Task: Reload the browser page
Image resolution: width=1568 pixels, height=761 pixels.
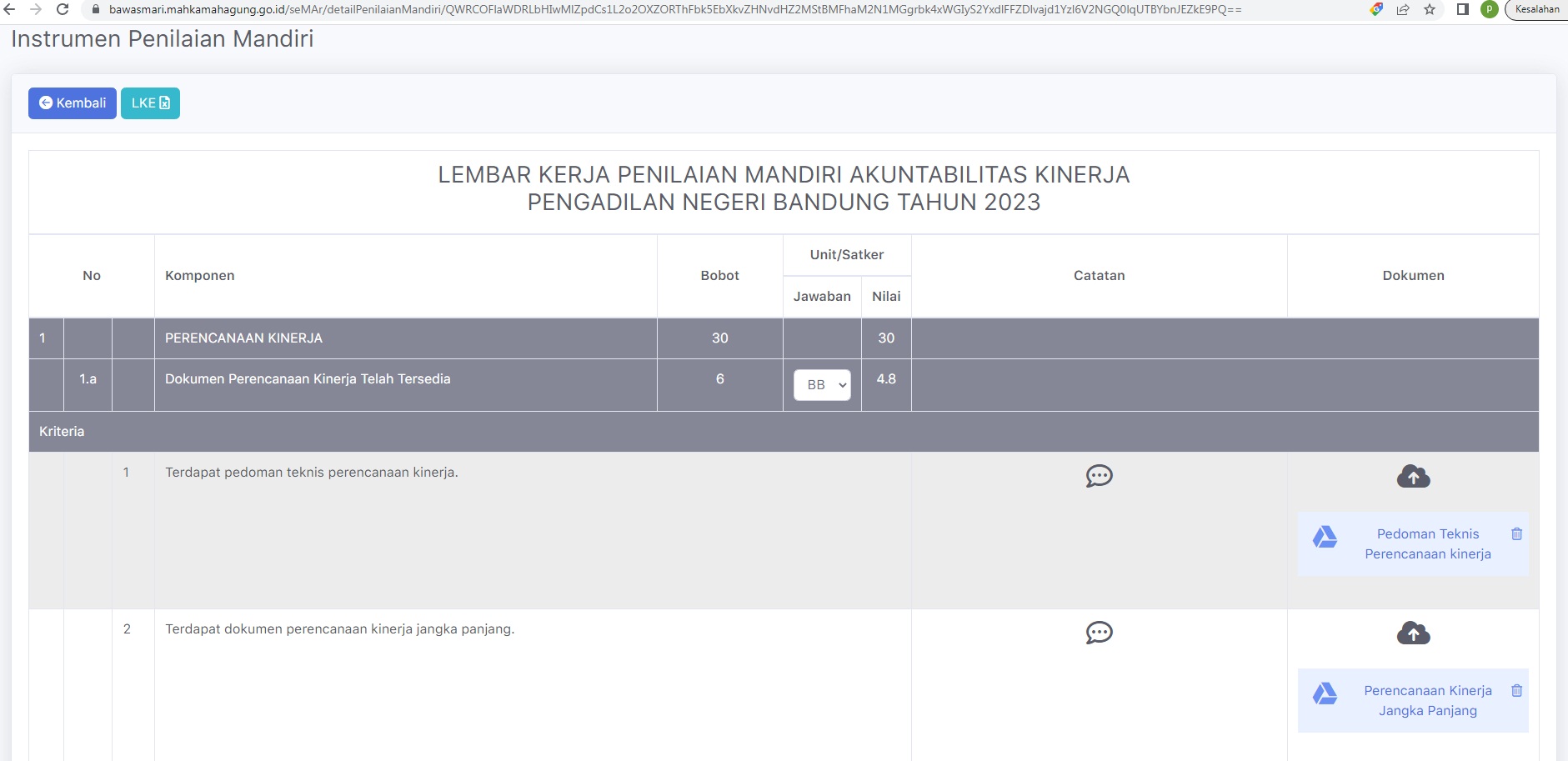Action: point(63,9)
